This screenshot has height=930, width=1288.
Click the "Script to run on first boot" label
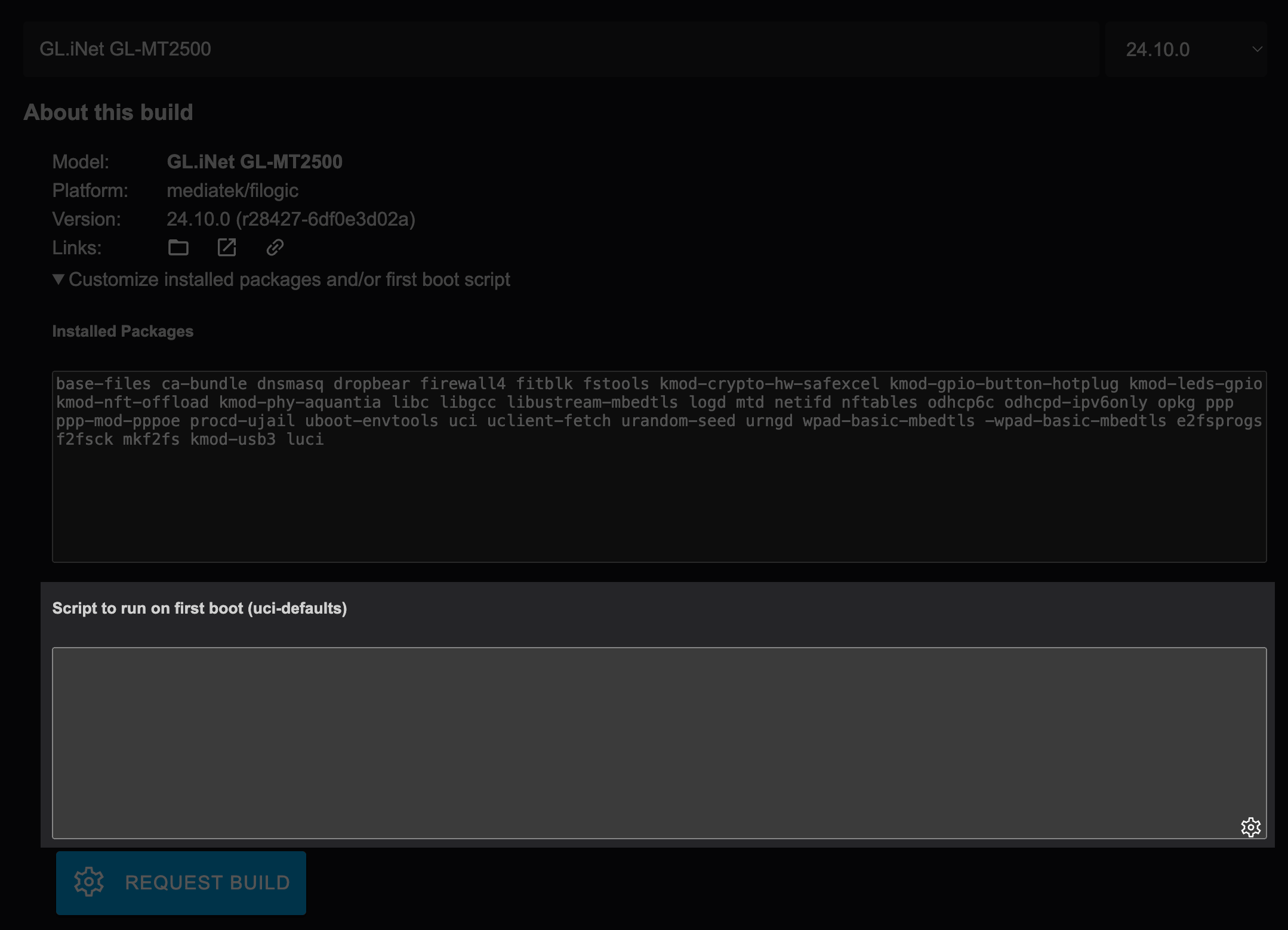point(200,608)
